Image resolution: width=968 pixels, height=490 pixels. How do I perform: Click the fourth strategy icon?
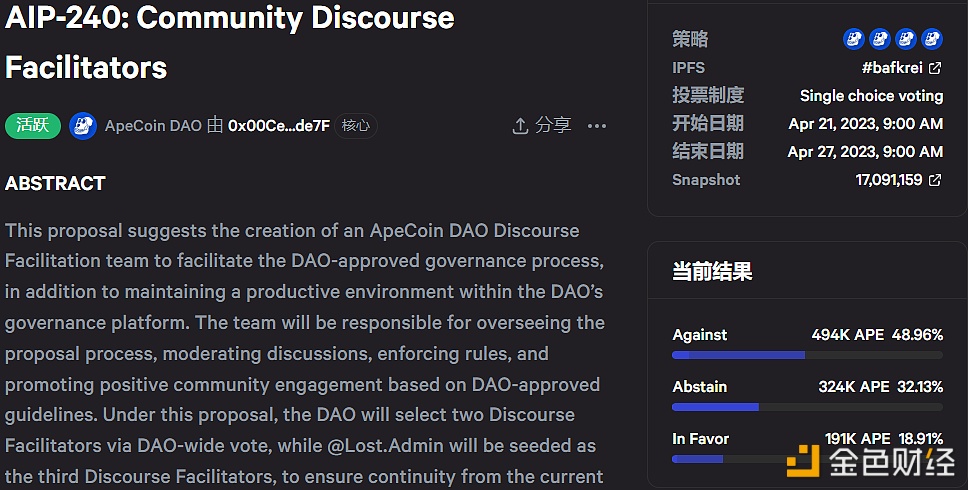coord(932,39)
